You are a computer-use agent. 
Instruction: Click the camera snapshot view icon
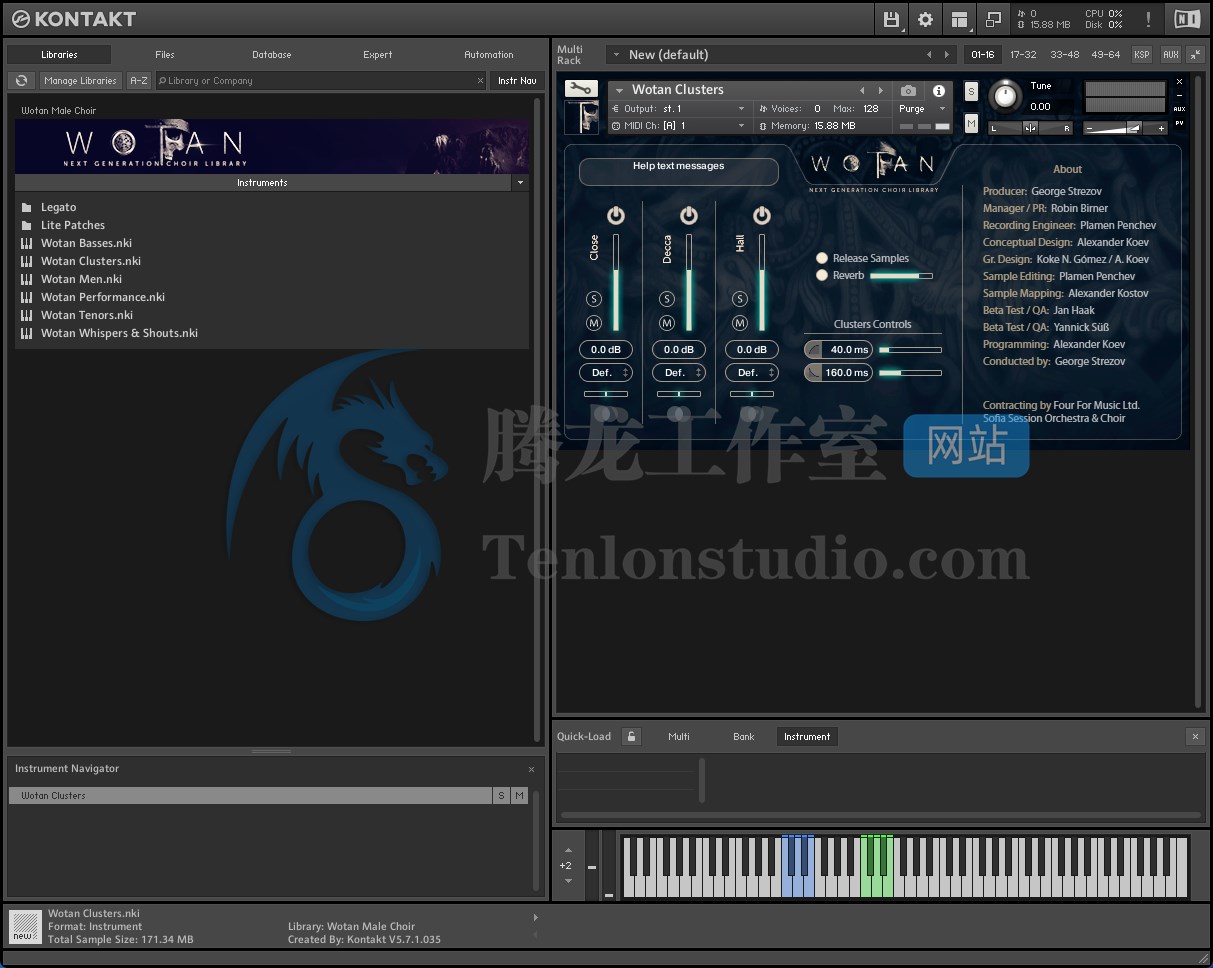tap(908, 90)
